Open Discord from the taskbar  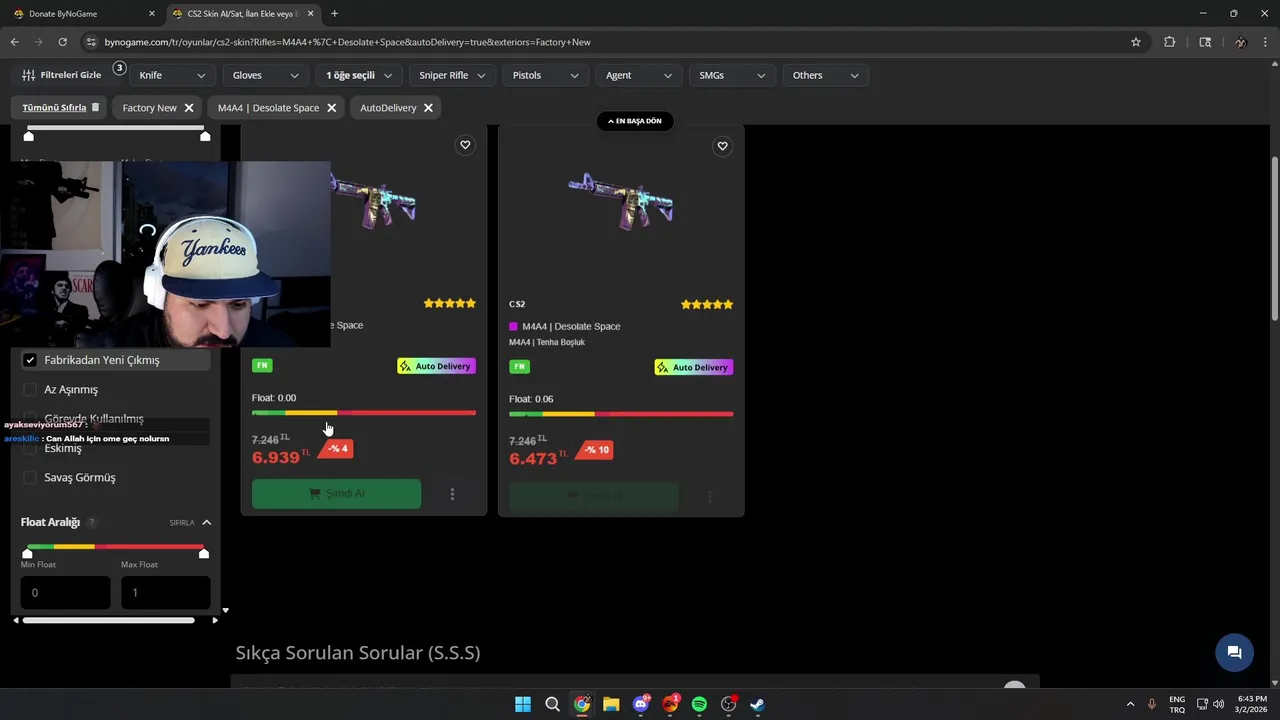641,704
